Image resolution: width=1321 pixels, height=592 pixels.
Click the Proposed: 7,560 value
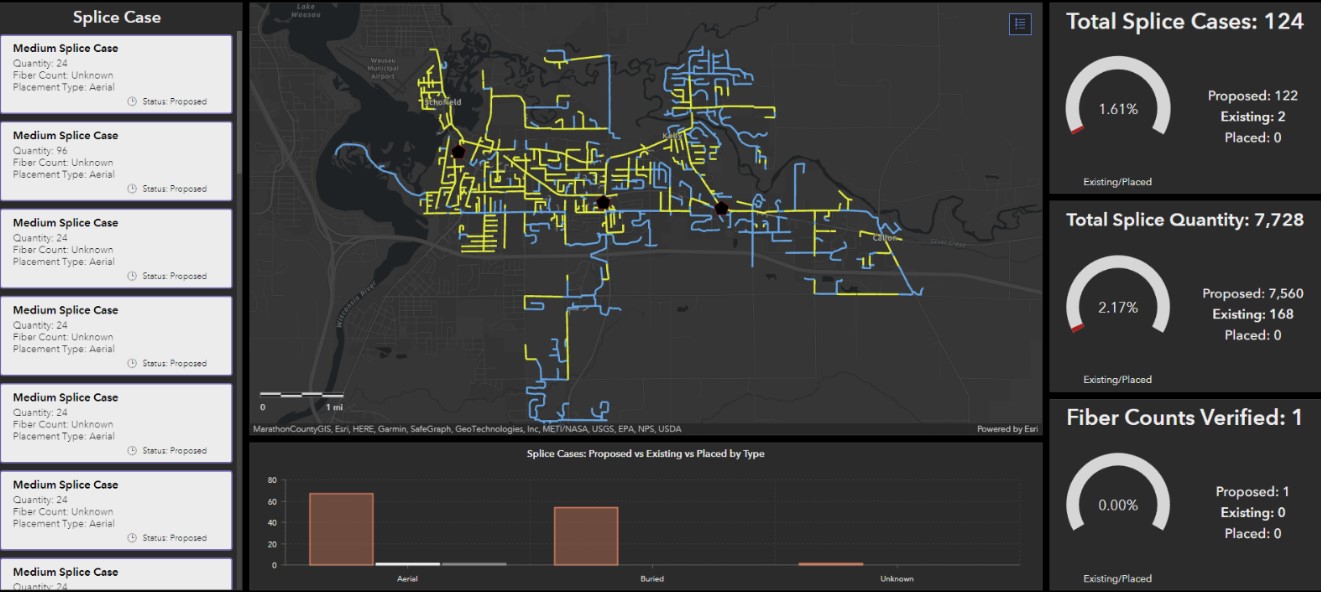[x=1253, y=294]
